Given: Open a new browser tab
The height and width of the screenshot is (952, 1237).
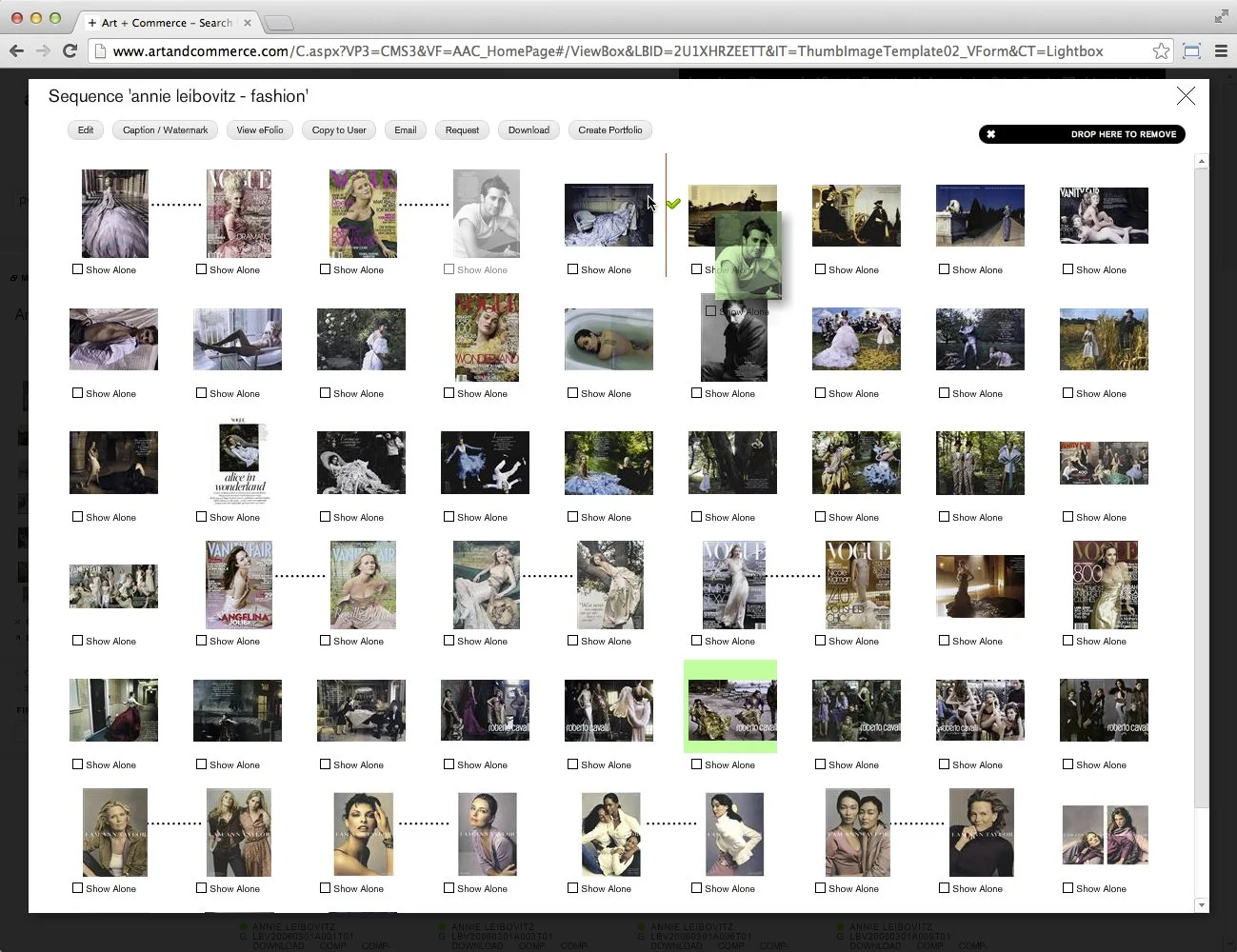Looking at the screenshot, I should (x=278, y=23).
